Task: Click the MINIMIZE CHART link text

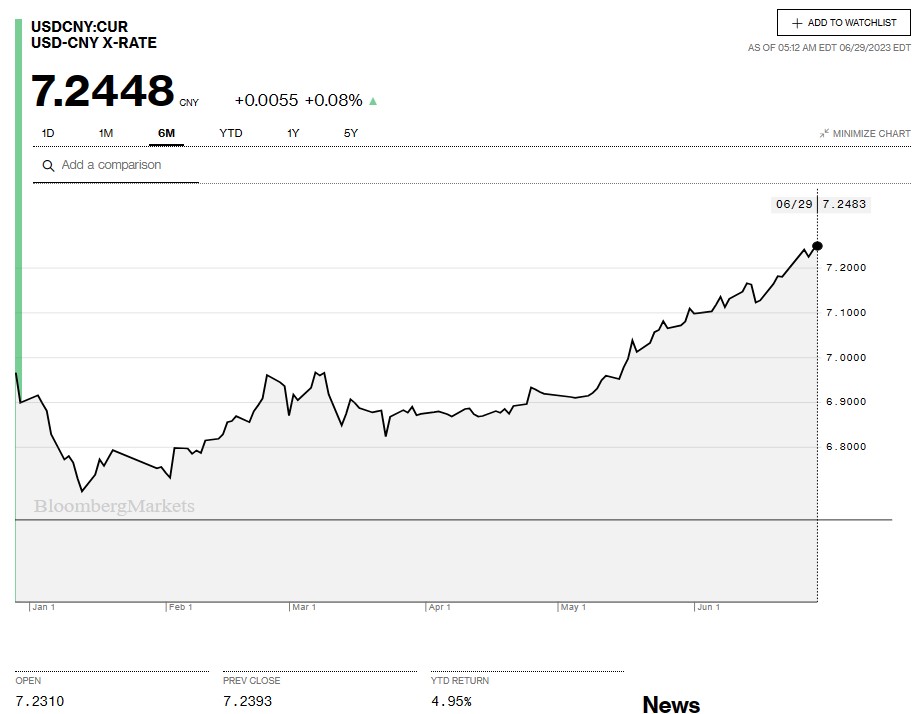Action: click(871, 134)
